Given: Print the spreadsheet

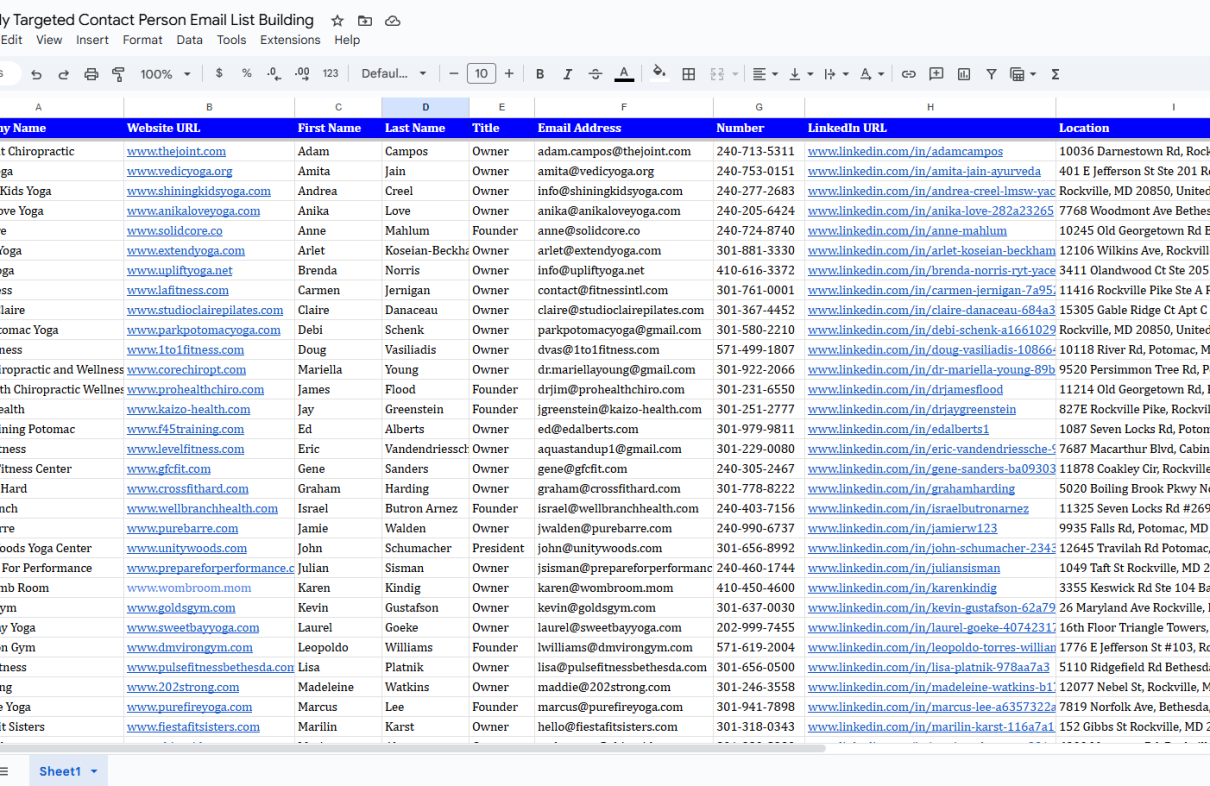Looking at the screenshot, I should click(x=91, y=74).
